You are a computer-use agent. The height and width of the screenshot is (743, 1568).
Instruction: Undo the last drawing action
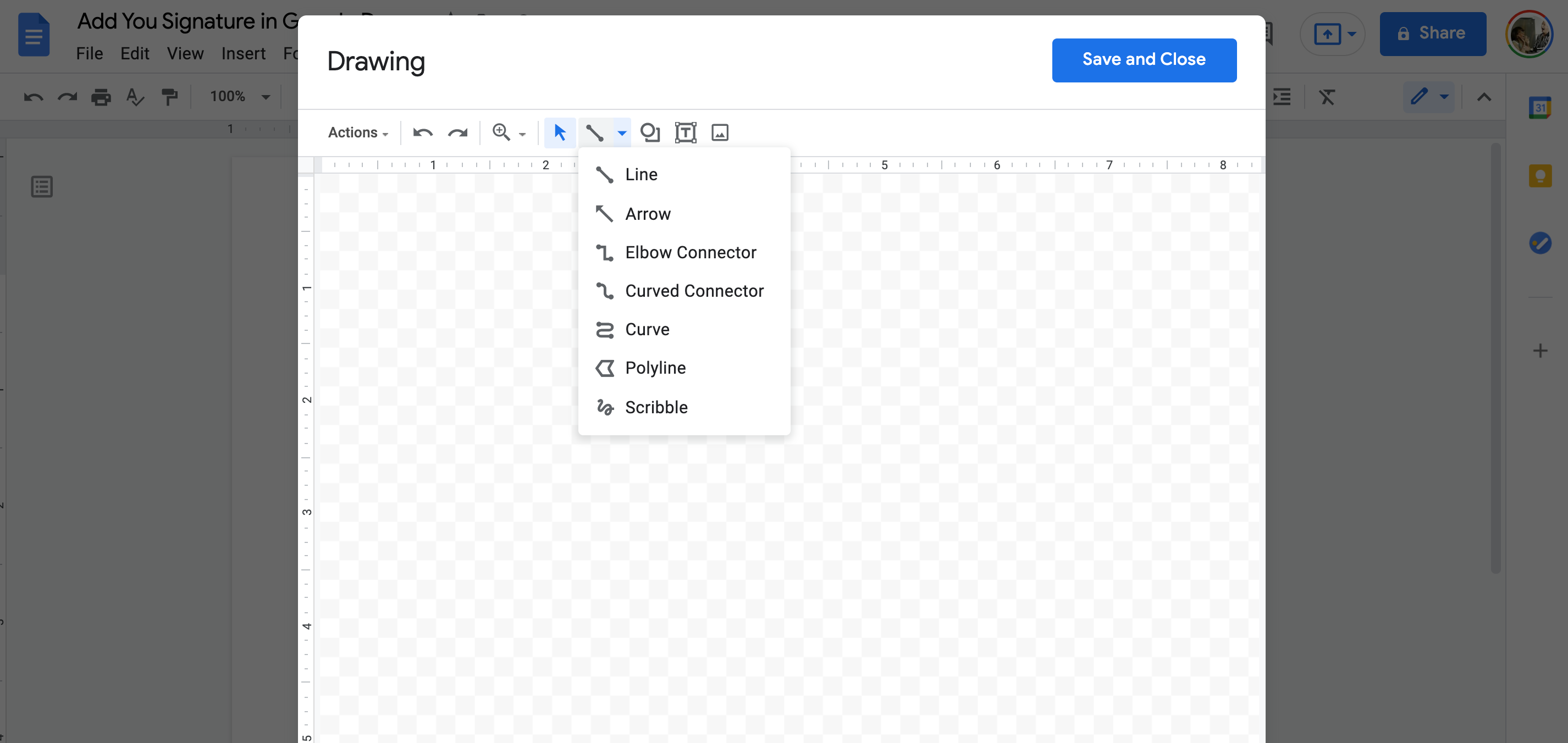(422, 132)
